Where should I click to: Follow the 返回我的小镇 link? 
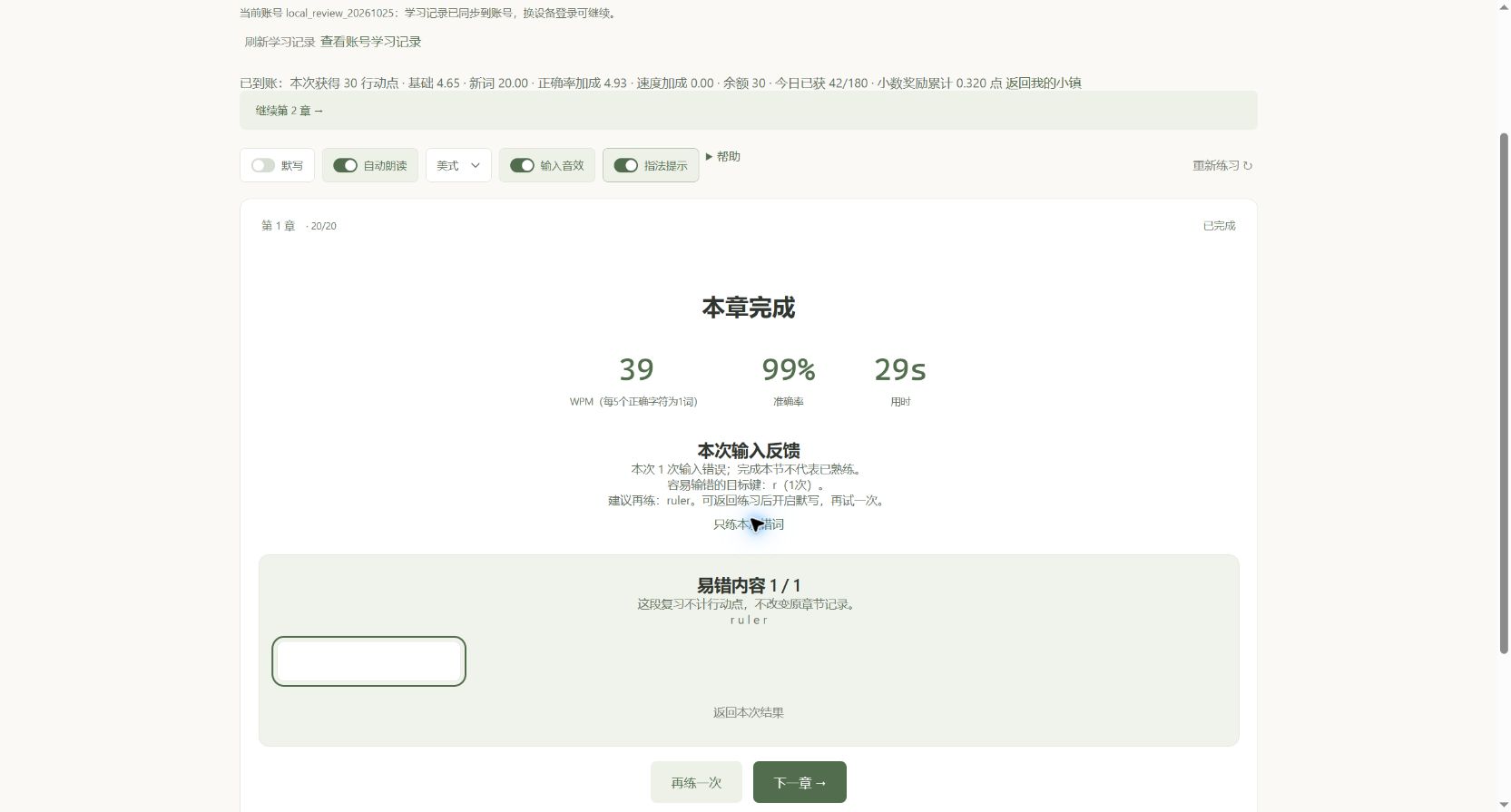(1044, 83)
